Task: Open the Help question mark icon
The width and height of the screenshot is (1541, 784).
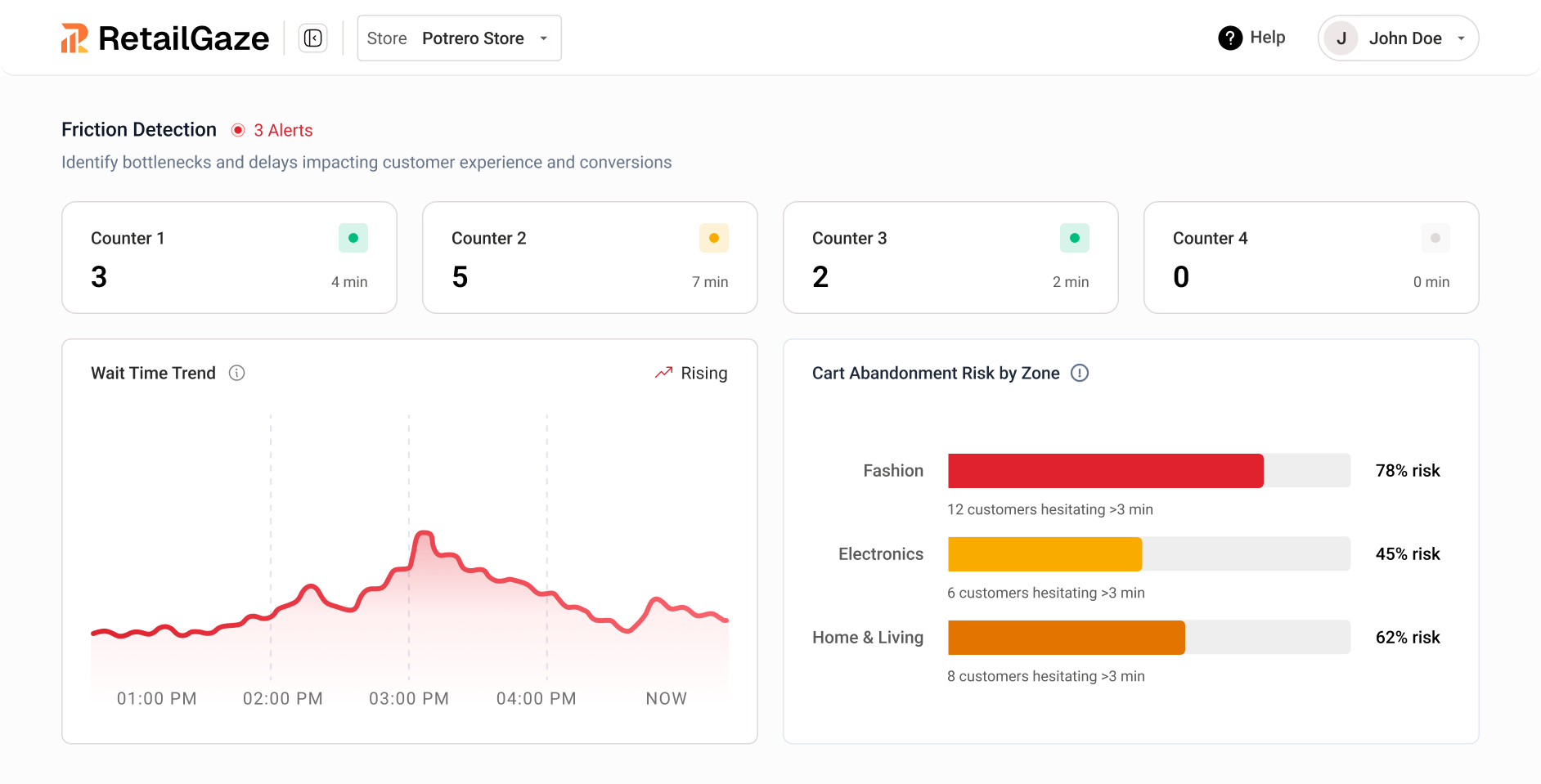Action: [x=1230, y=38]
